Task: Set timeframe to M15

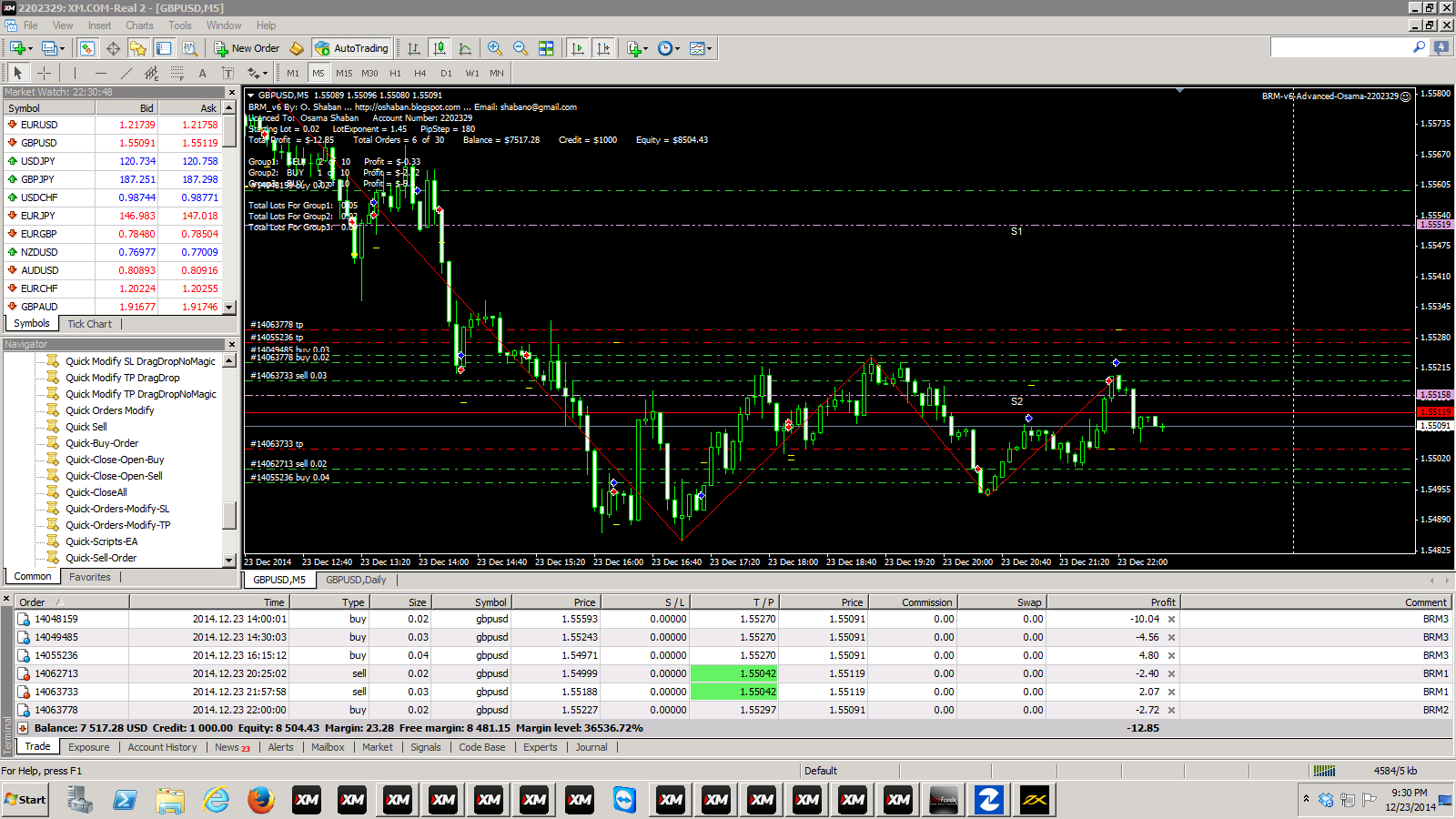Action: pos(344,73)
